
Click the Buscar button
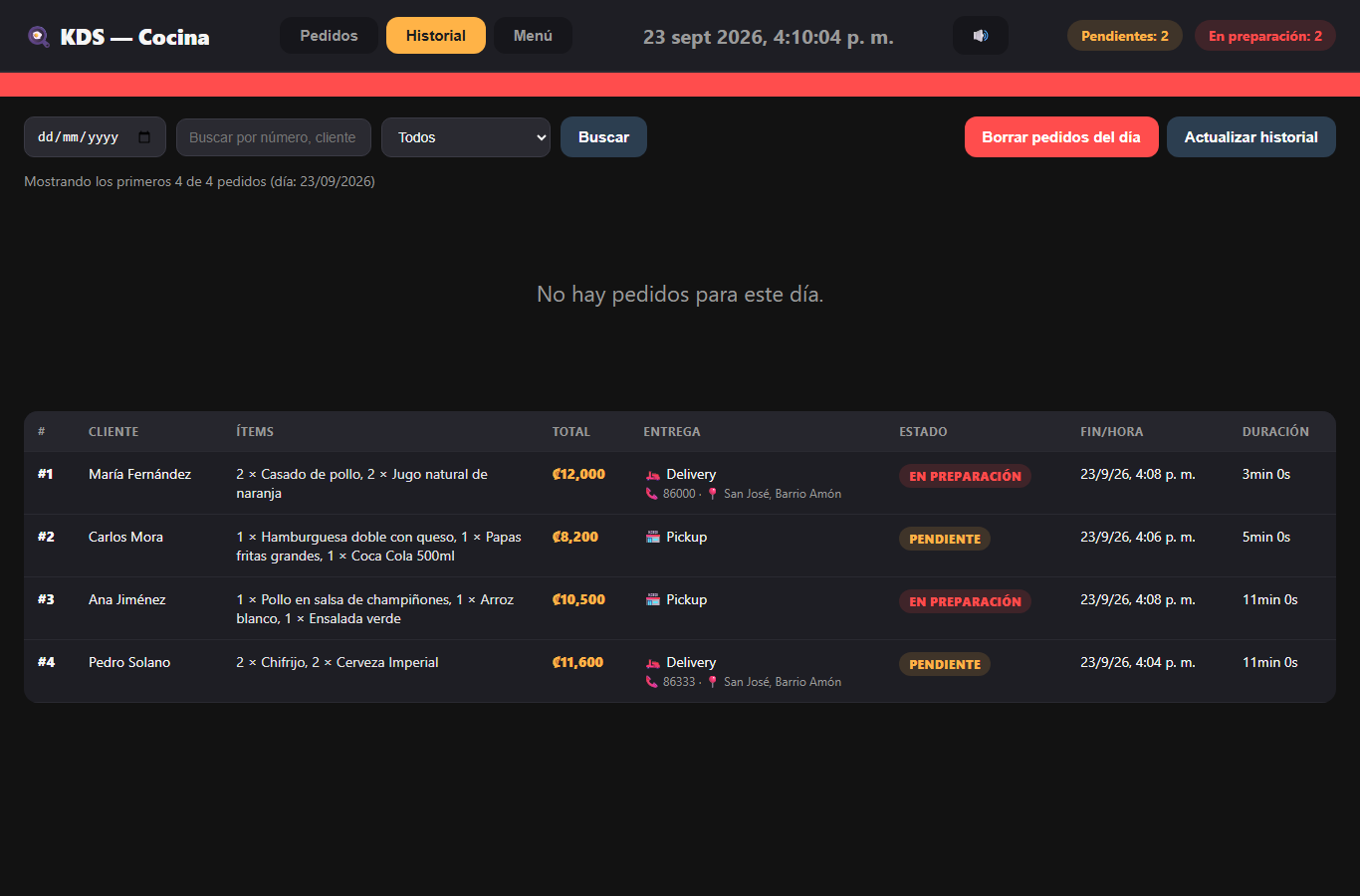click(603, 137)
